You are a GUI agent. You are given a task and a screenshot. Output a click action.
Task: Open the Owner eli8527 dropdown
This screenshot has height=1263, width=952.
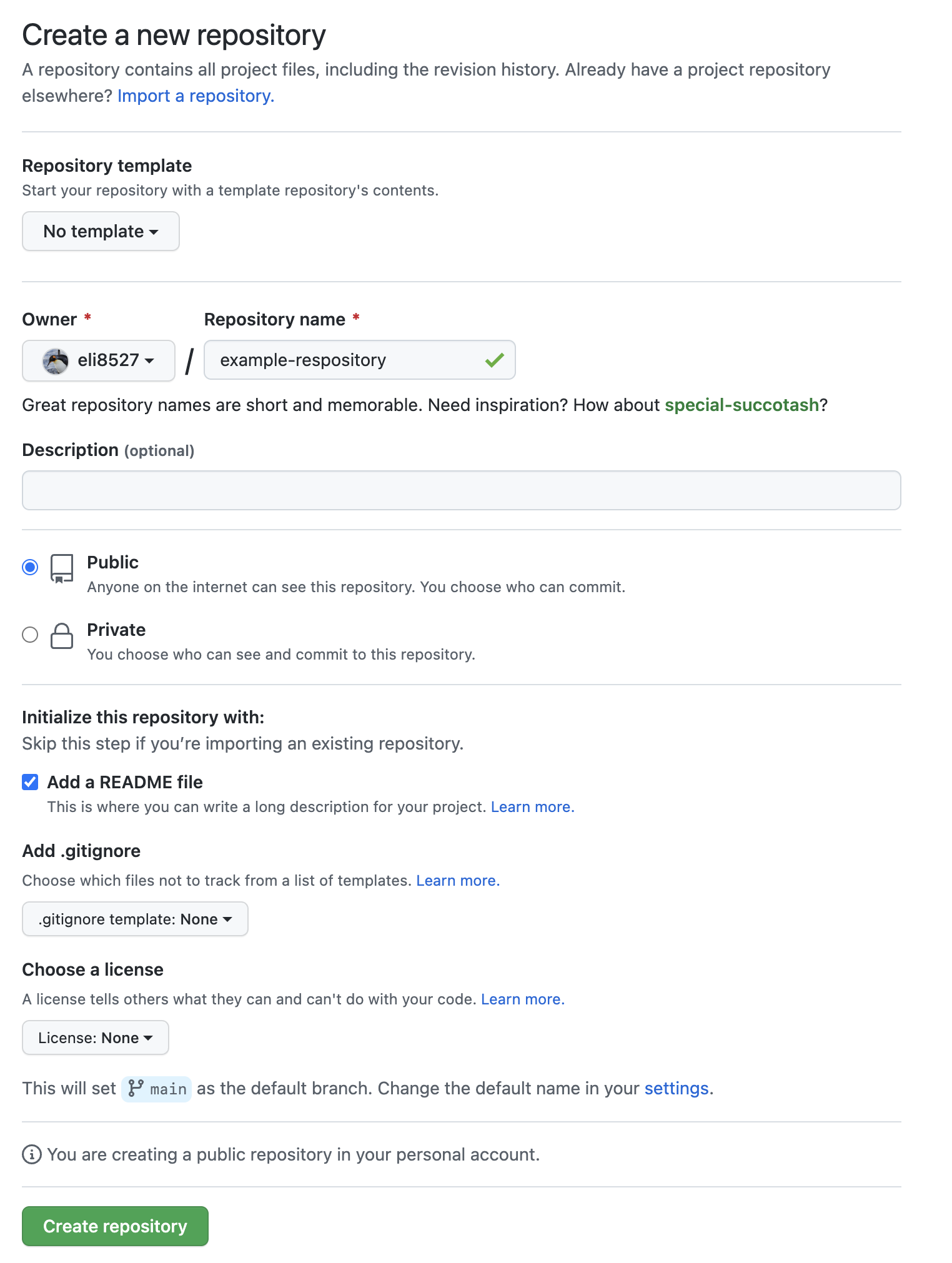(x=99, y=360)
